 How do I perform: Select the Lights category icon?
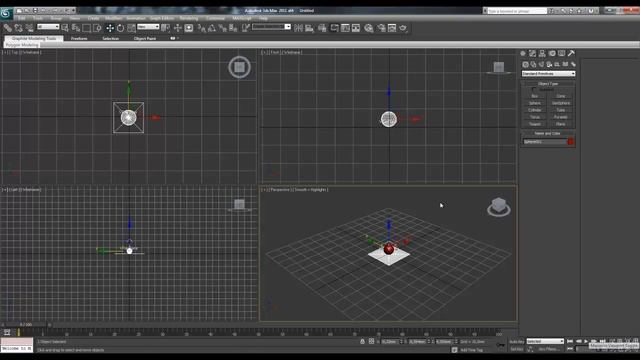pyautogui.click(x=541, y=64)
